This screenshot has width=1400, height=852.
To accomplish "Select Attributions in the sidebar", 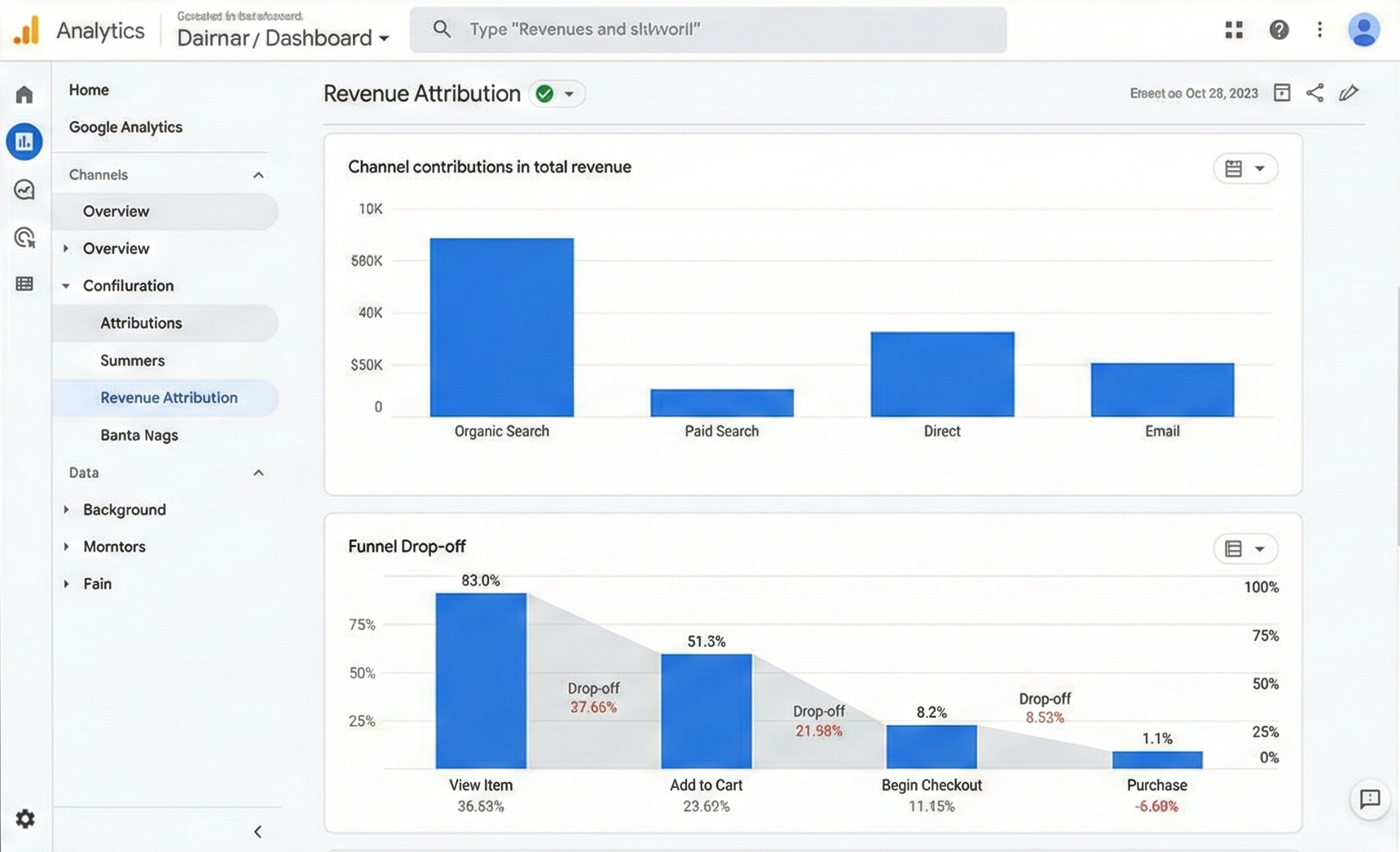I will coord(141,323).
